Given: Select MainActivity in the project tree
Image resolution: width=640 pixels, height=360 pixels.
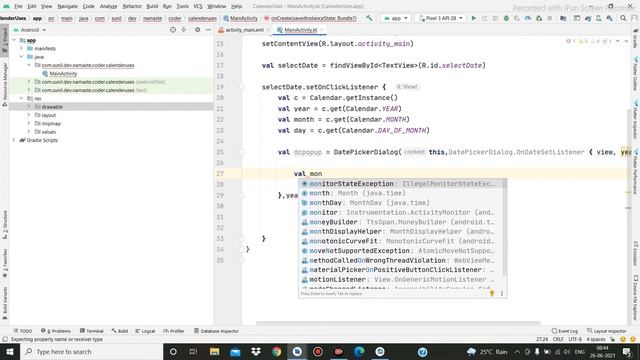Looking at the screenshot, I should coord(63,73).
